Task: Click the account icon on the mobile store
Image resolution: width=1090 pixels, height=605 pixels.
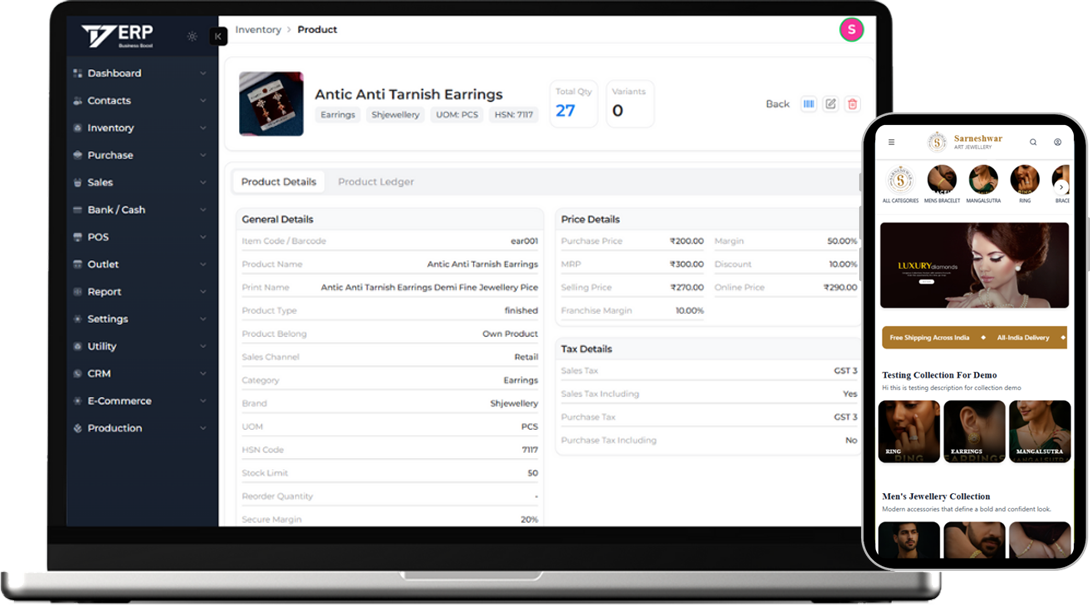Action: click(1057, 142)
